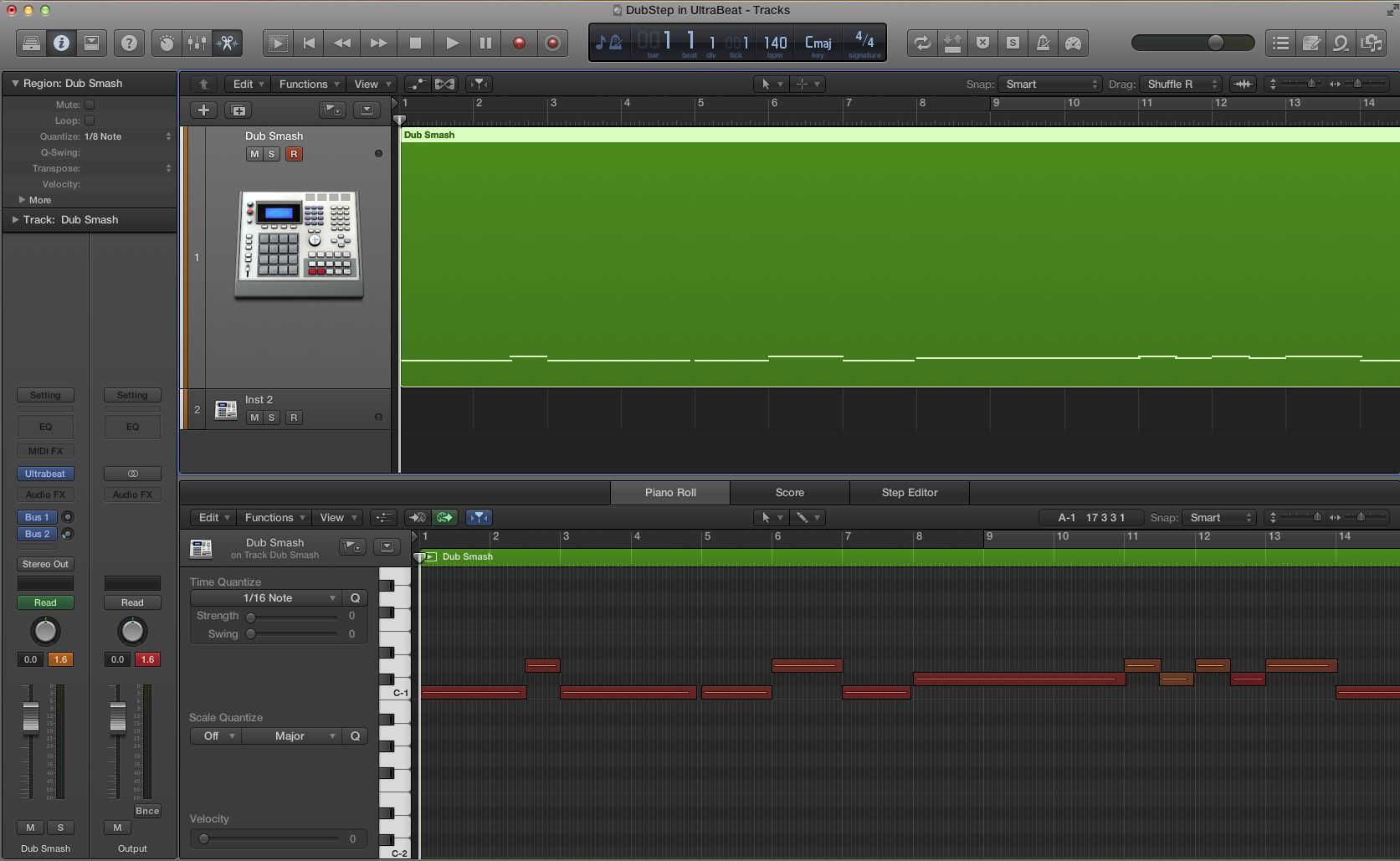Viewport: 1400px width, 861px height.
Task: Expand the Track: Dub Smash inspector
Action: click(x=15, y=220)
